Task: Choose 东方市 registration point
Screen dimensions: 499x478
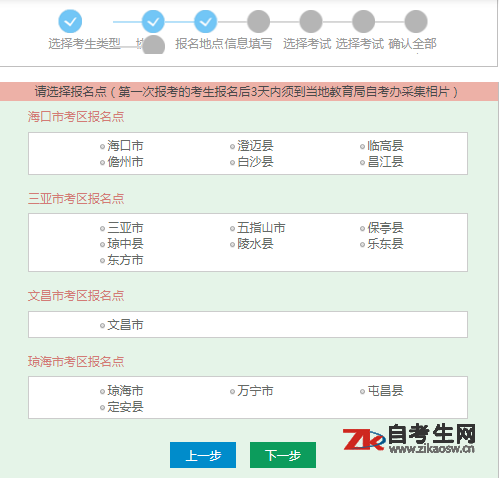Action: (103, 261)
